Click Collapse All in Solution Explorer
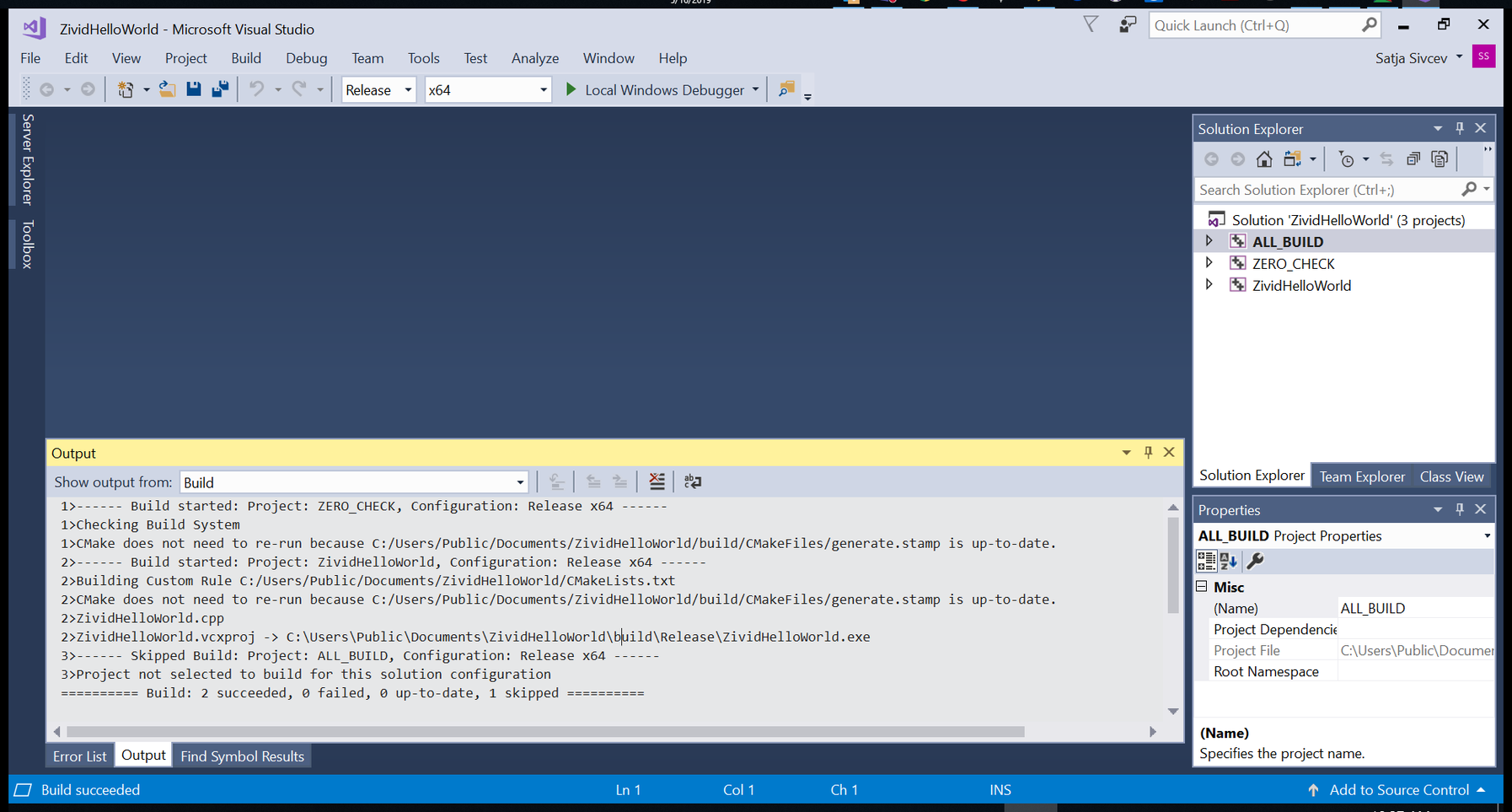The height and width of the screenshot is (812, 1512). pyautogui.click(x=1413, y=159)
